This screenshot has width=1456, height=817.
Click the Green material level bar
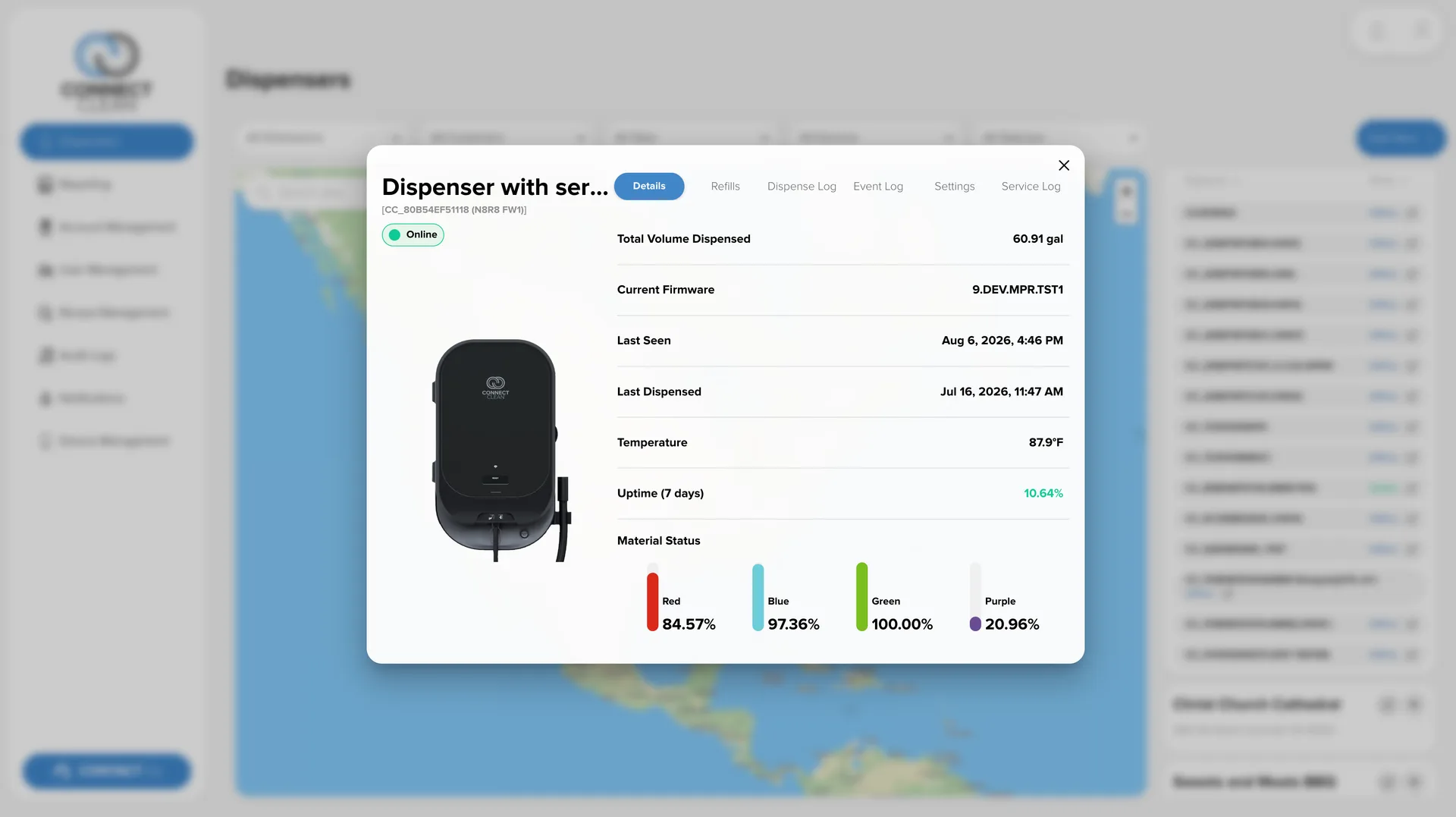coord(861,597)
